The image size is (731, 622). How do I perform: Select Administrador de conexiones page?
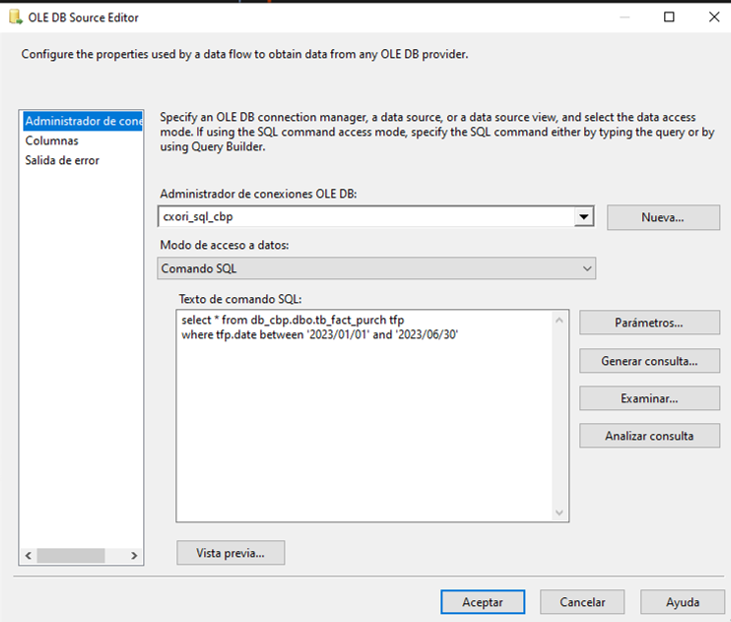point(83,121)
